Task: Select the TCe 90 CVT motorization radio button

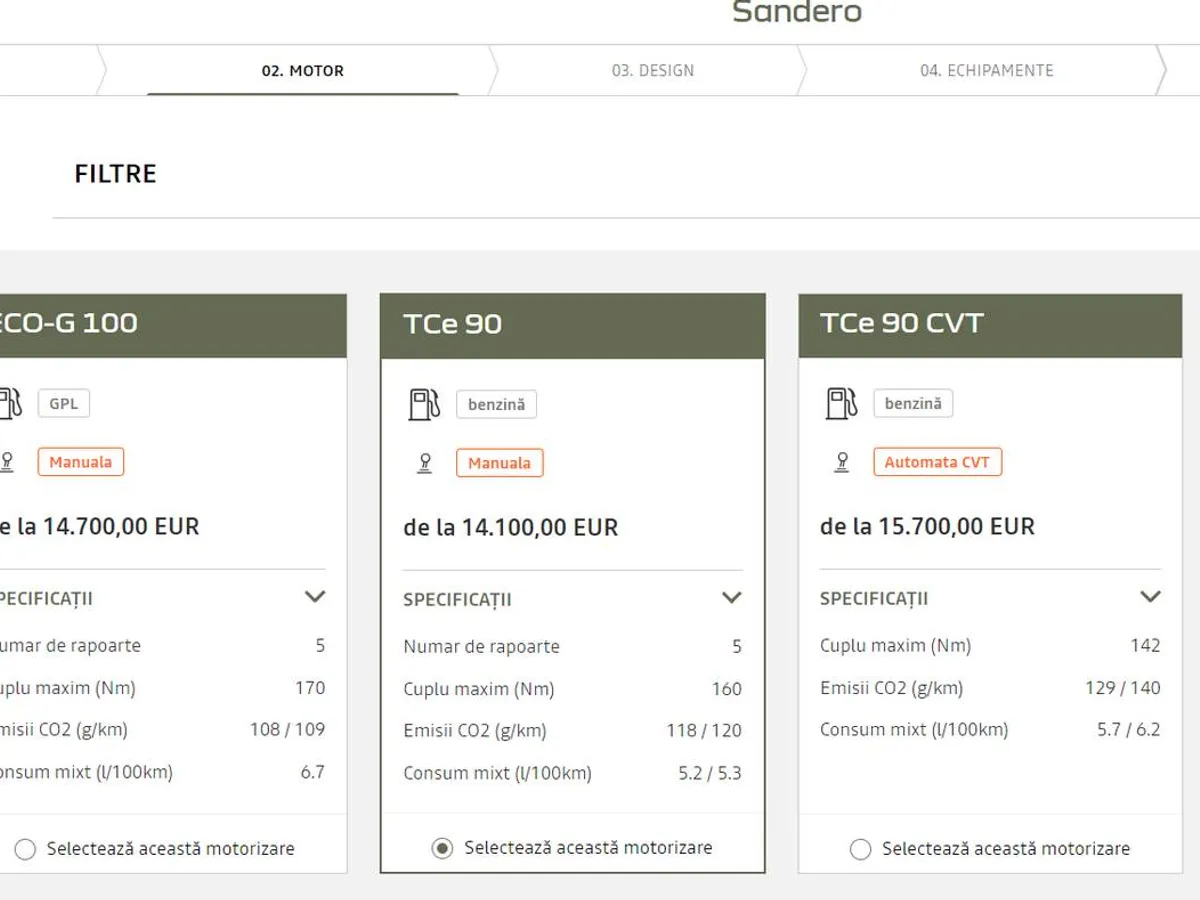Action: point(860,849)
